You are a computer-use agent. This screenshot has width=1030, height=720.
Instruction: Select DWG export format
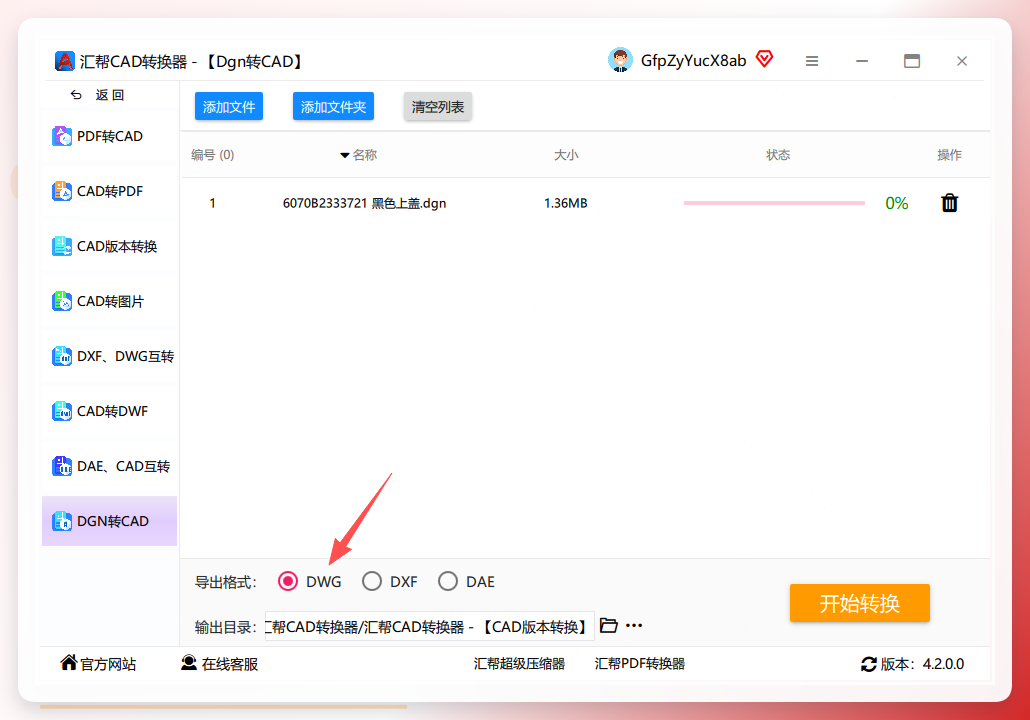click(x=288, y=581)
